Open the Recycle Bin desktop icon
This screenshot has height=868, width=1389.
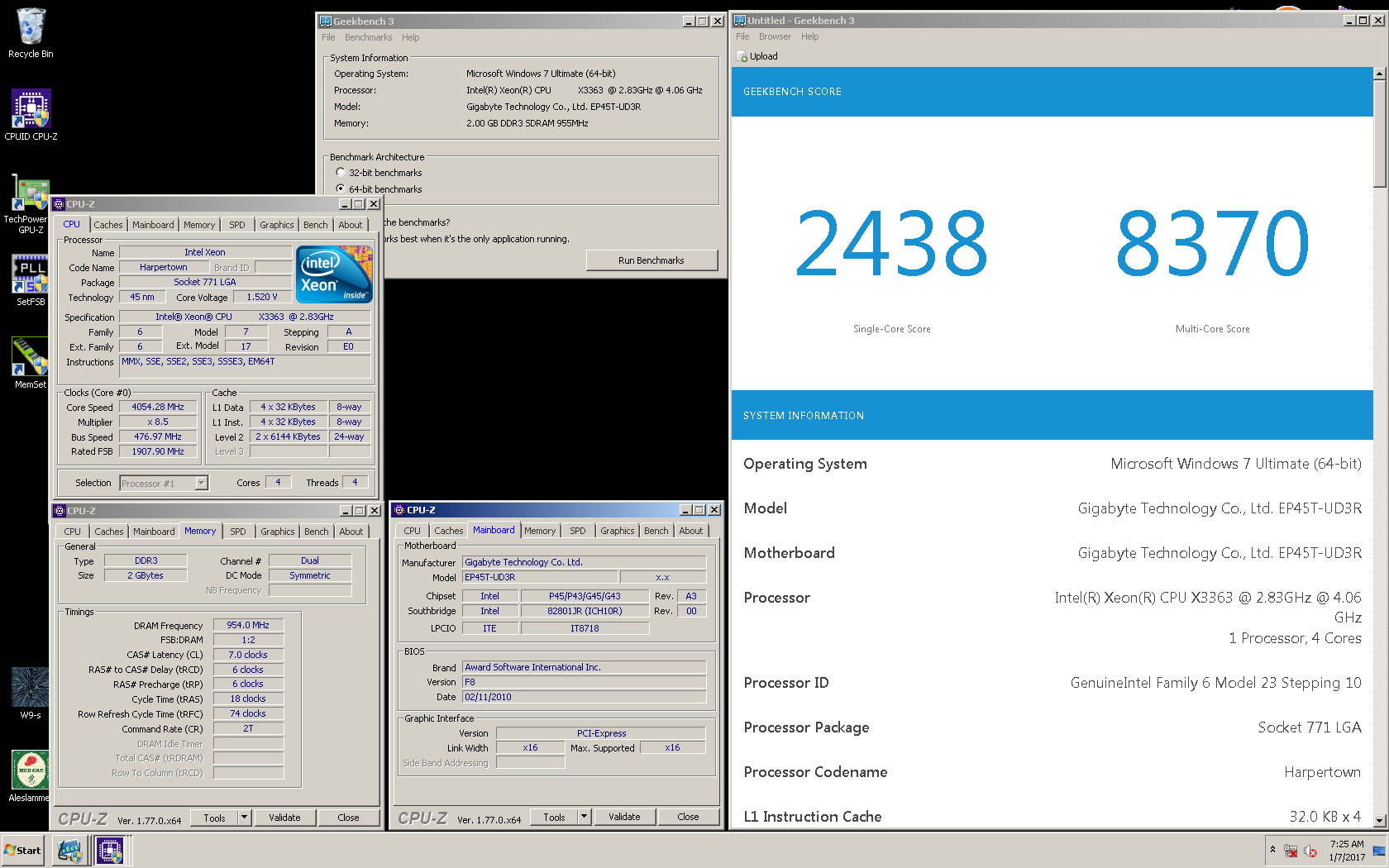point(31,33)
